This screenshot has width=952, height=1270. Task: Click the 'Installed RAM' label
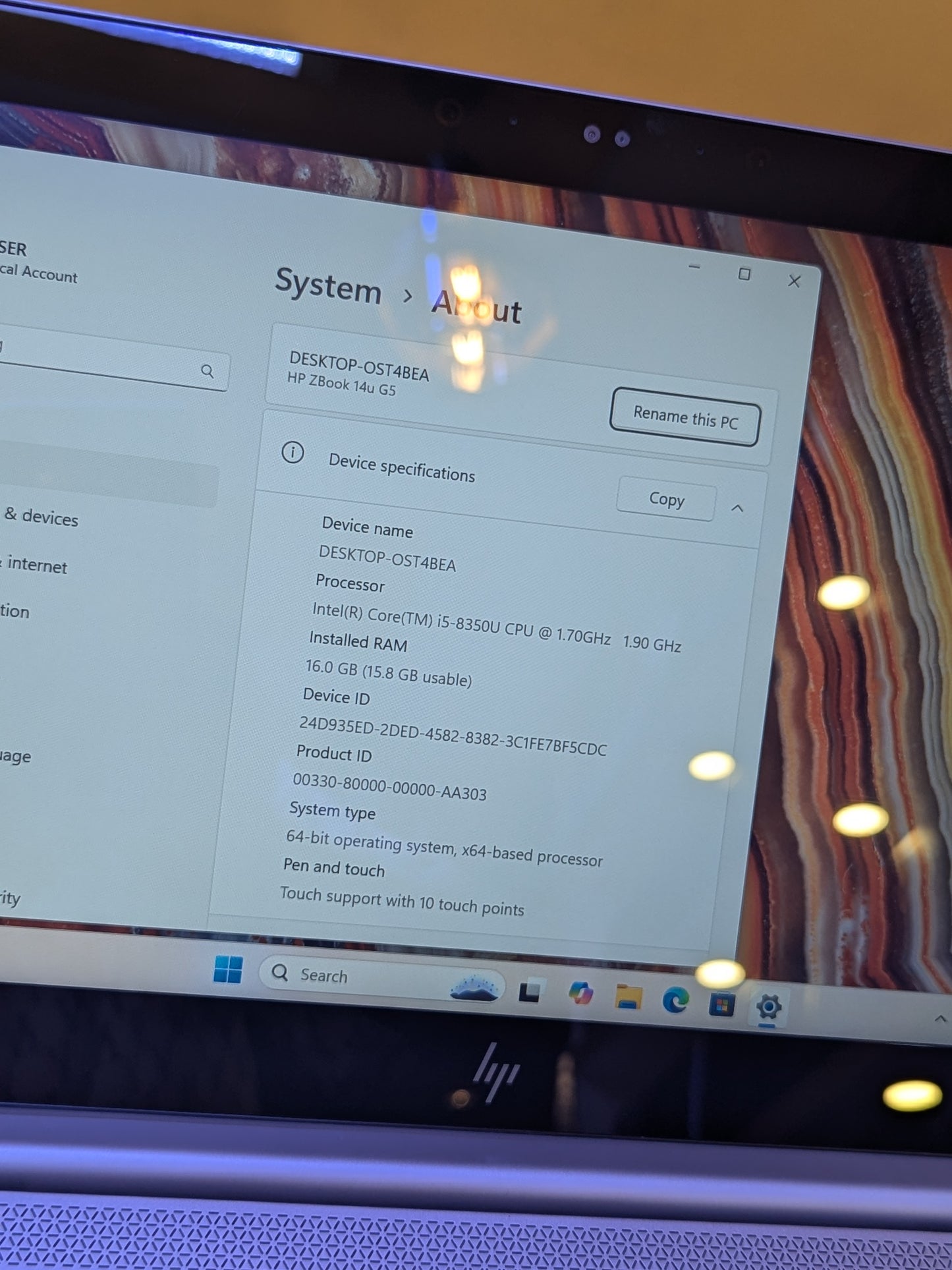[x=358, y=641]
